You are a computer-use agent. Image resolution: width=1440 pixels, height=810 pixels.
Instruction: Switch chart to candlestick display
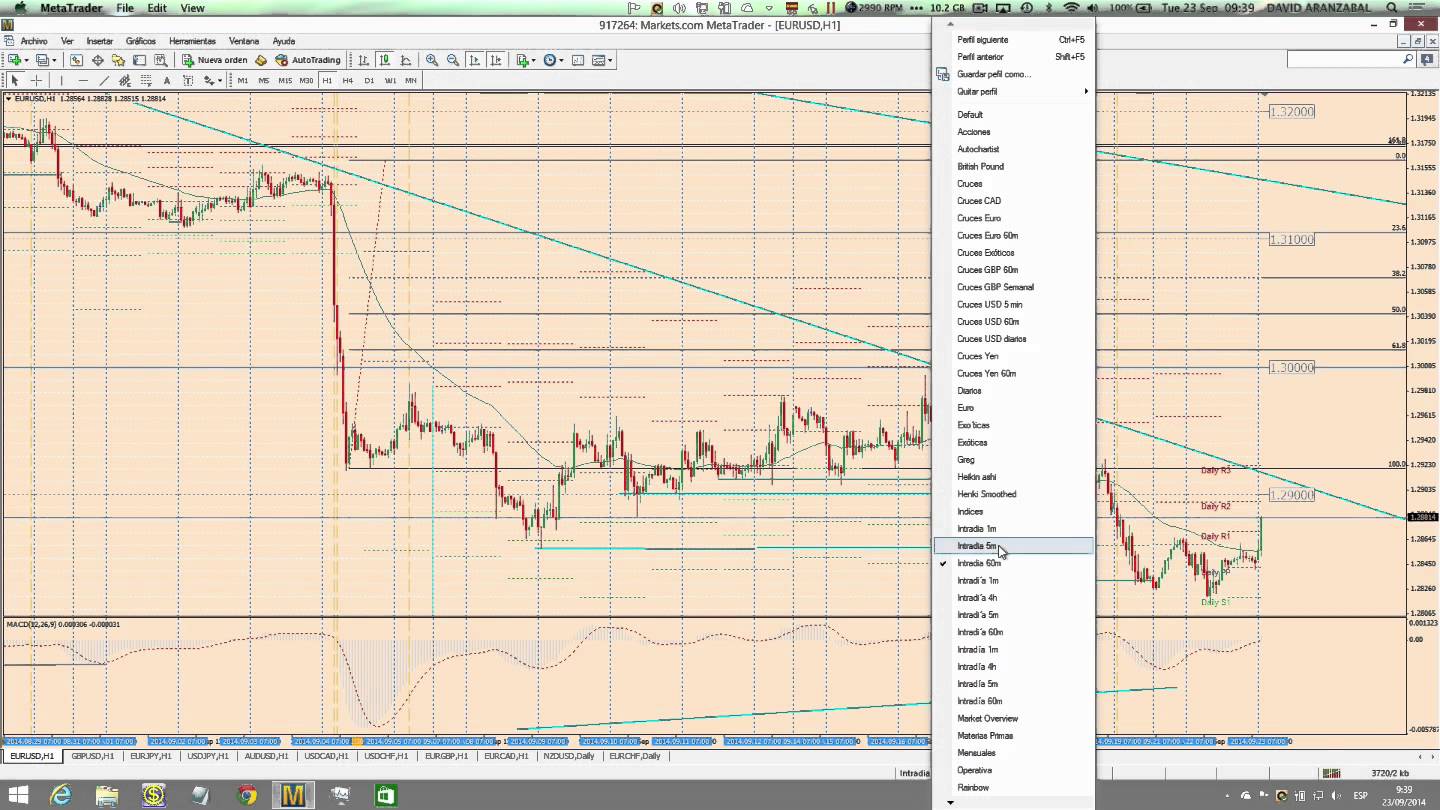pyautogui.click(x=384, y=60)
